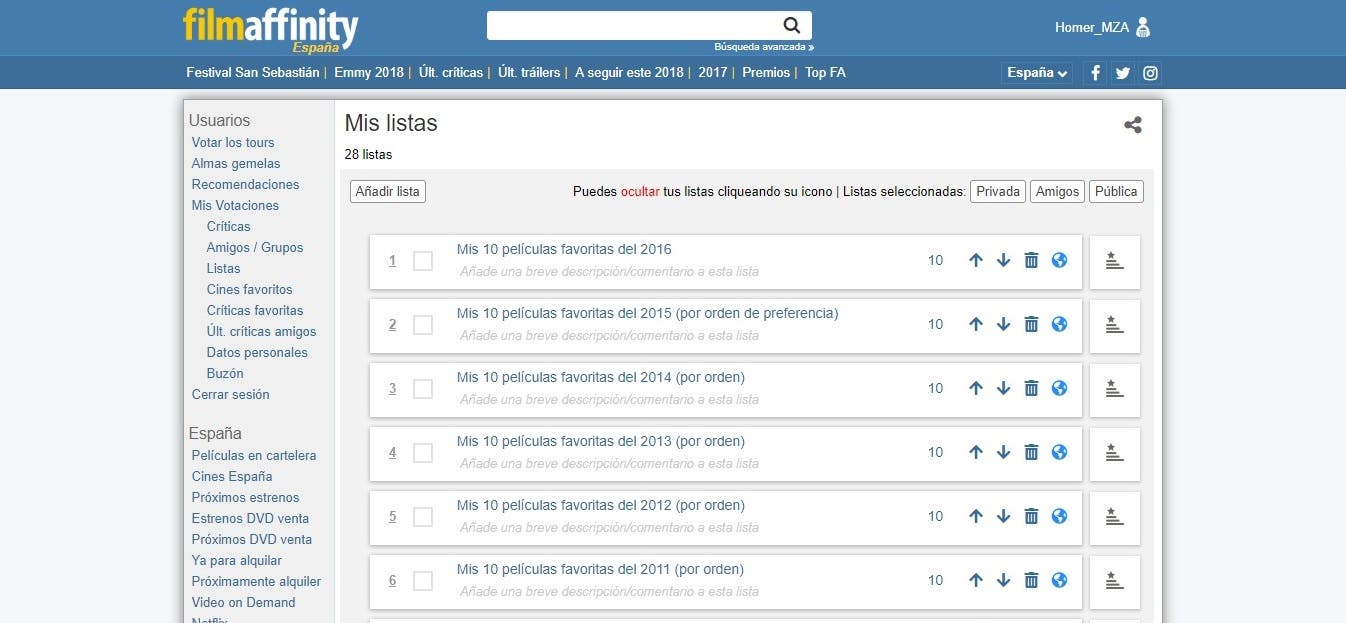Delete the 2016 favorites list
Screen dimensions: 1346x623
[1031, 260]
